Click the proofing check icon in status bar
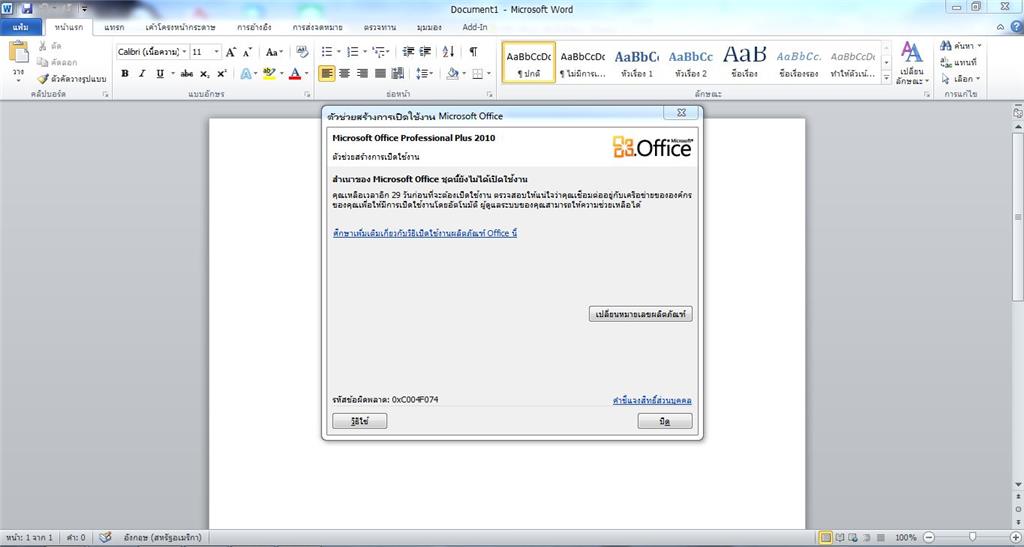1024x547 pixels. pyautogui.click(x=104, y=537)
